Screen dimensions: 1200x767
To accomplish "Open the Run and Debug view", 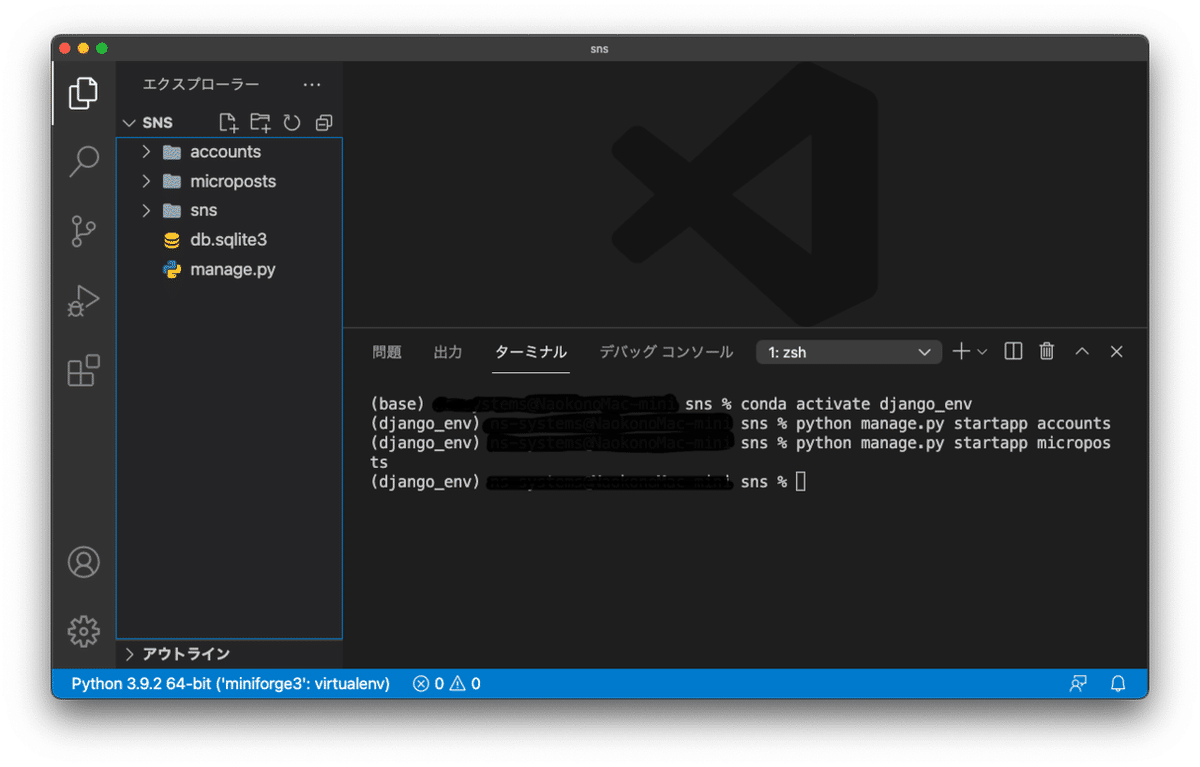I will pyautogui.click(x=83, y=300).
